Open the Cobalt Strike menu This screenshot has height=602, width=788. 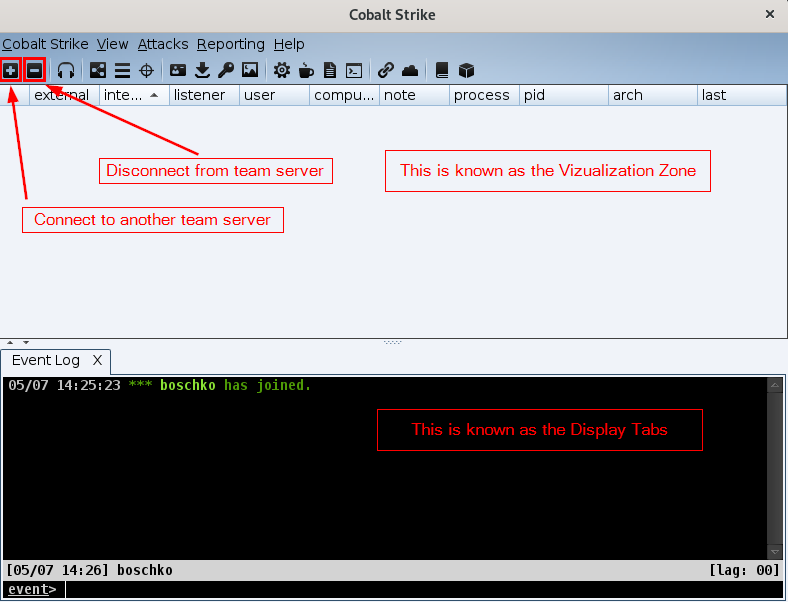[x=45, y=44]
